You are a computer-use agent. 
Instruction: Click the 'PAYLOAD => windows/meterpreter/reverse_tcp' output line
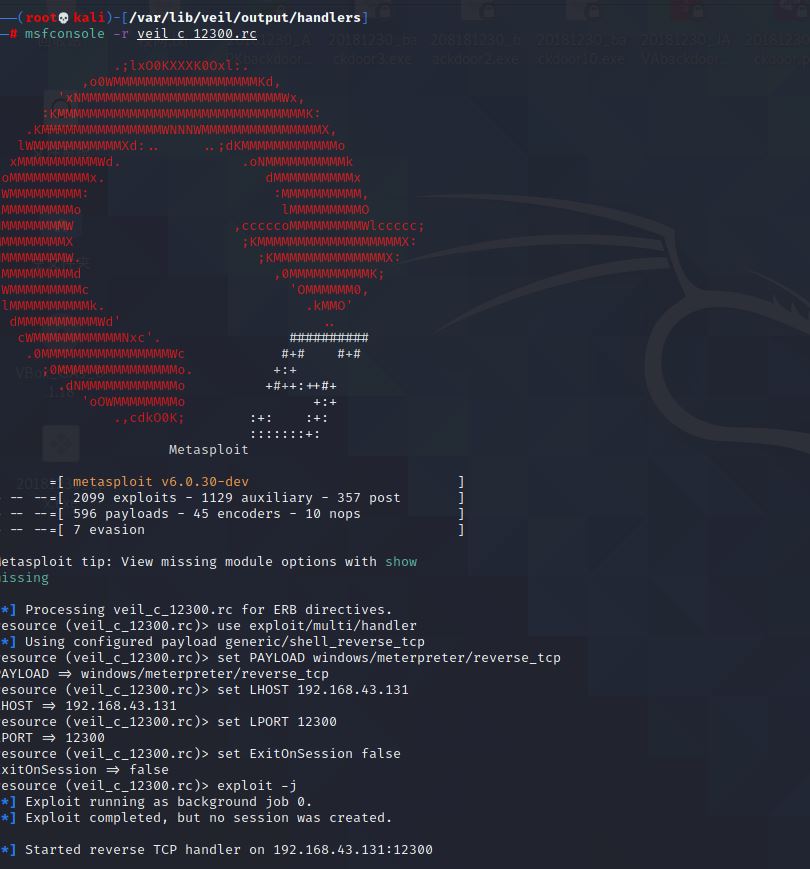point(165,674)
